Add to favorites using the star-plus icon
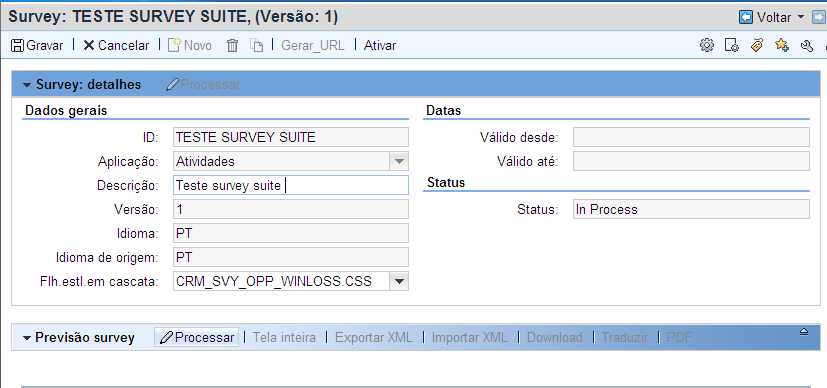Image resolution: width=827 pixels, height=388 pixels. pyautogui.click(x=782, y=45)
